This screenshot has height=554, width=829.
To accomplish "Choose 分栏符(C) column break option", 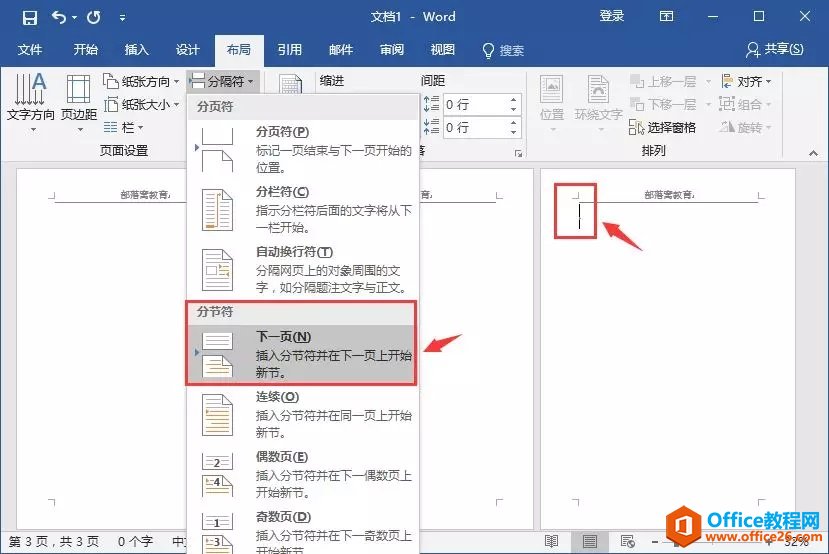I will pyautogui.click(x=303, y=210).
